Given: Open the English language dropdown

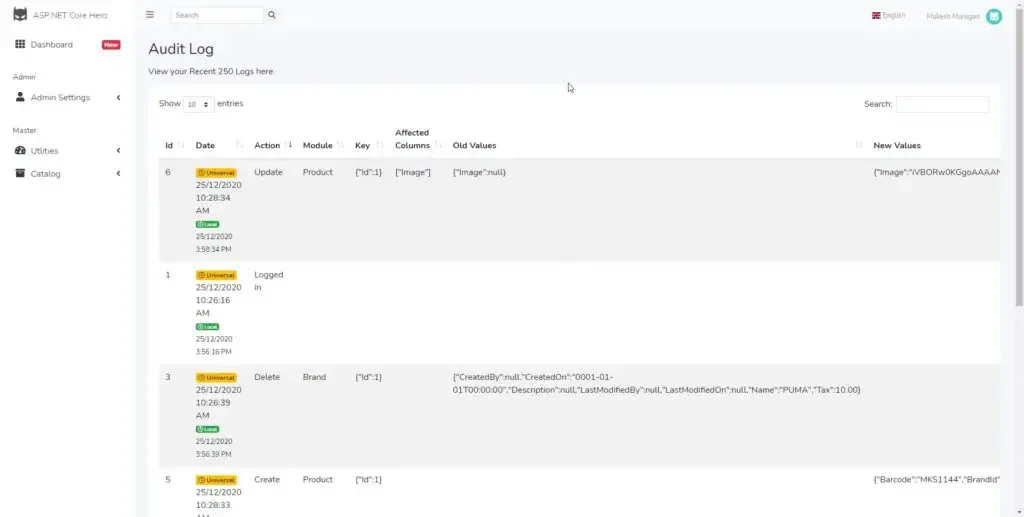Looking at the screenshot, I should click(888, 16).
